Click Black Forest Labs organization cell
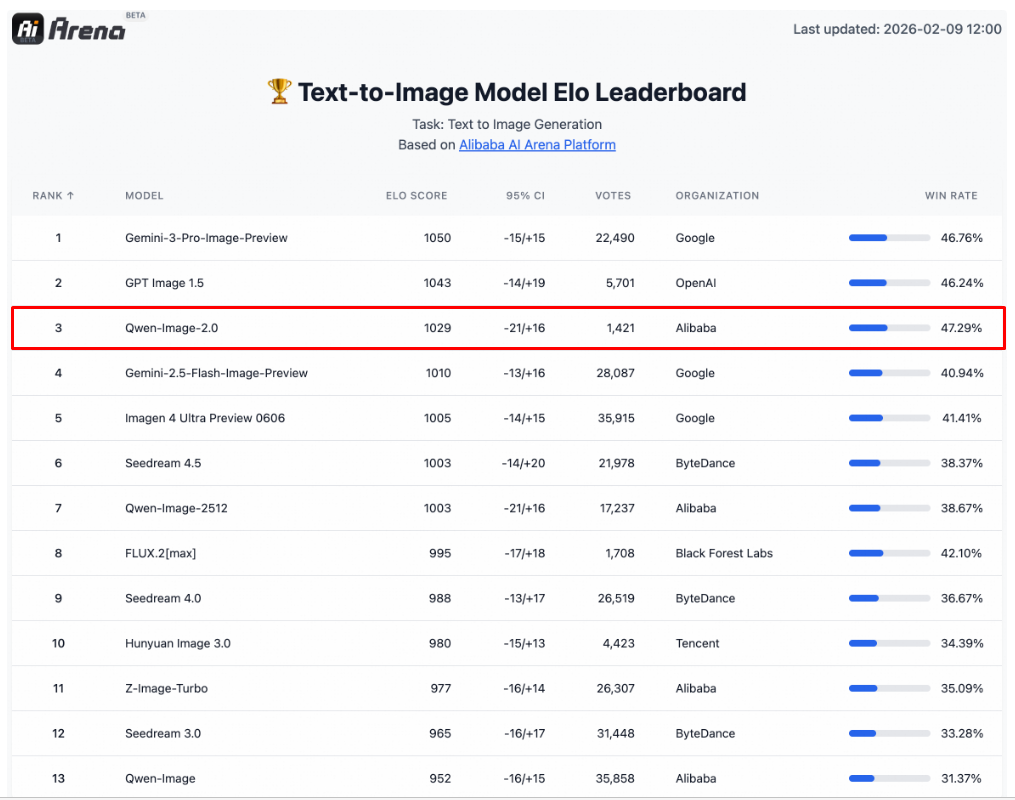The width and height of the screenshot is (1015, 800). [x=724, y=553]
